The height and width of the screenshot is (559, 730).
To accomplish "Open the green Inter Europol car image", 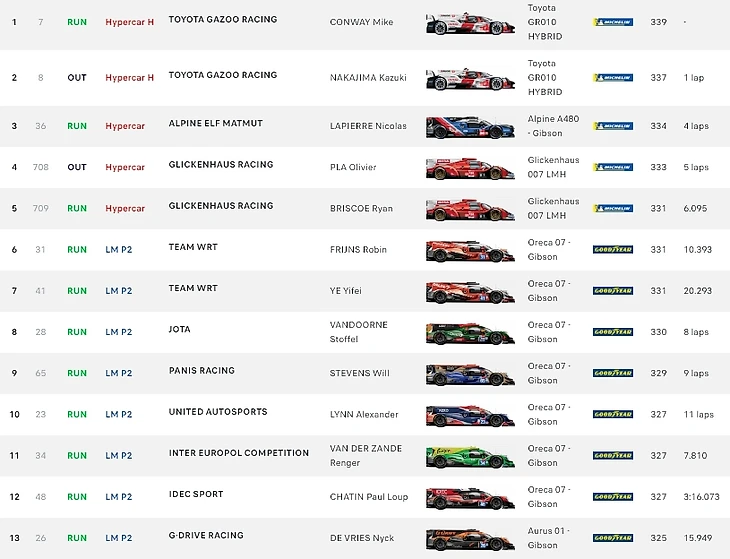I will [470, 456].
